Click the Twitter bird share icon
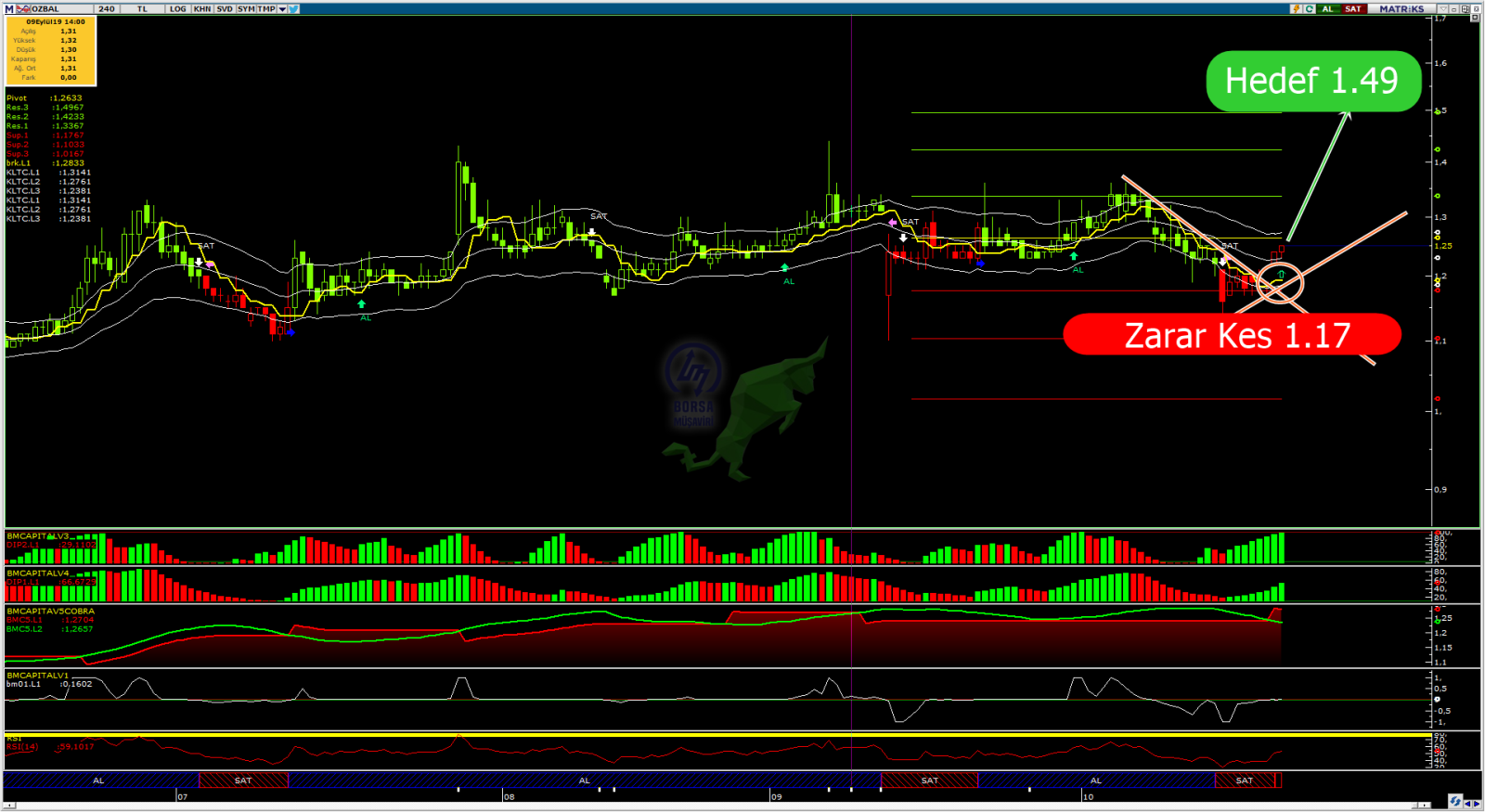 (293, 9)
